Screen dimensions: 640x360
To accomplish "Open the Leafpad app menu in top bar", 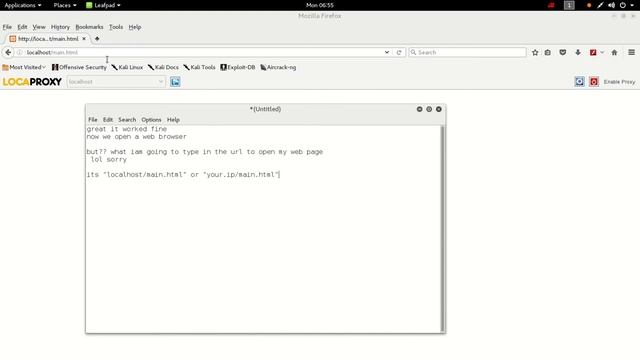I will 103,5.
